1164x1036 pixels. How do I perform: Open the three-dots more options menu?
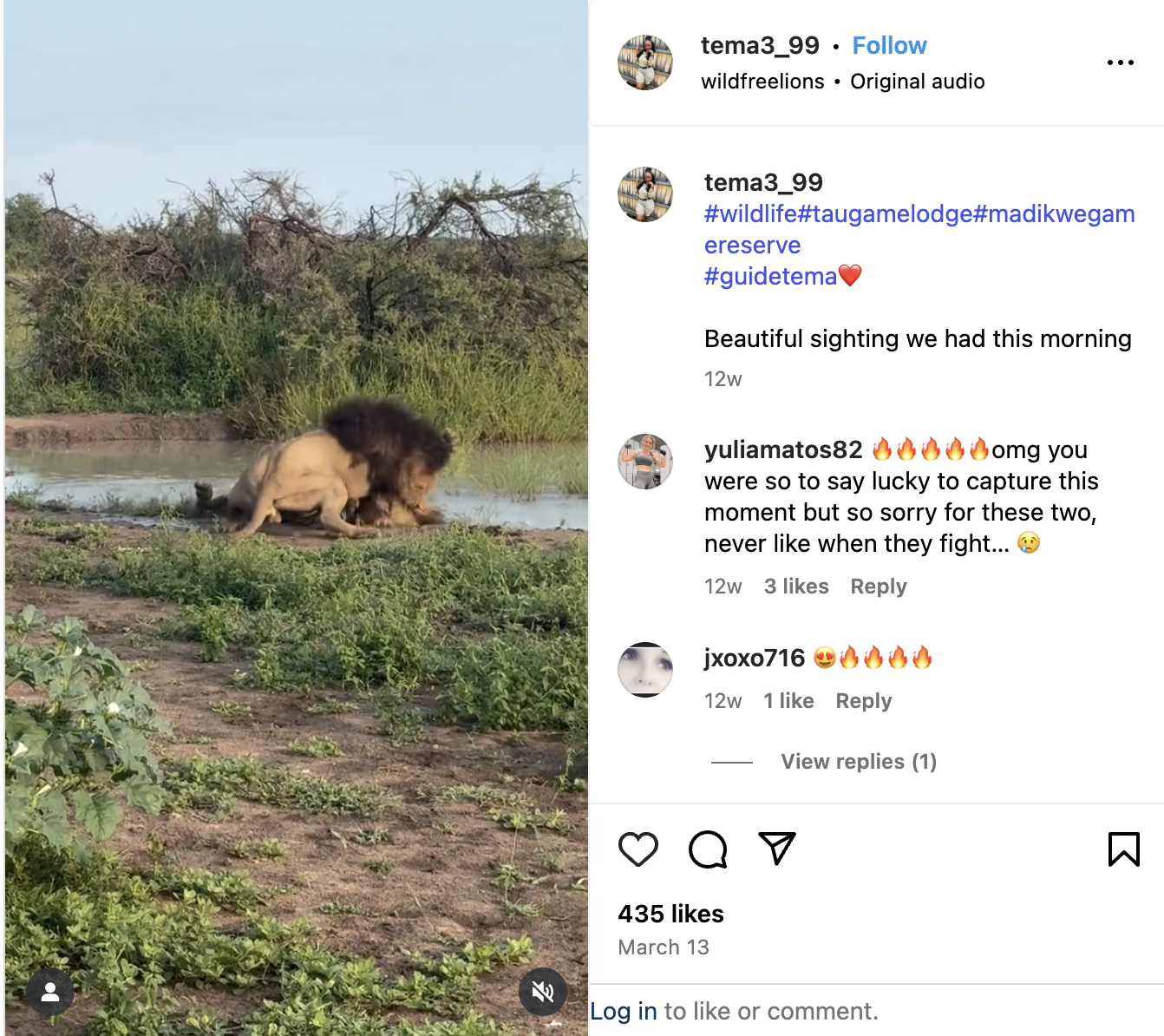click(1121, 62)
